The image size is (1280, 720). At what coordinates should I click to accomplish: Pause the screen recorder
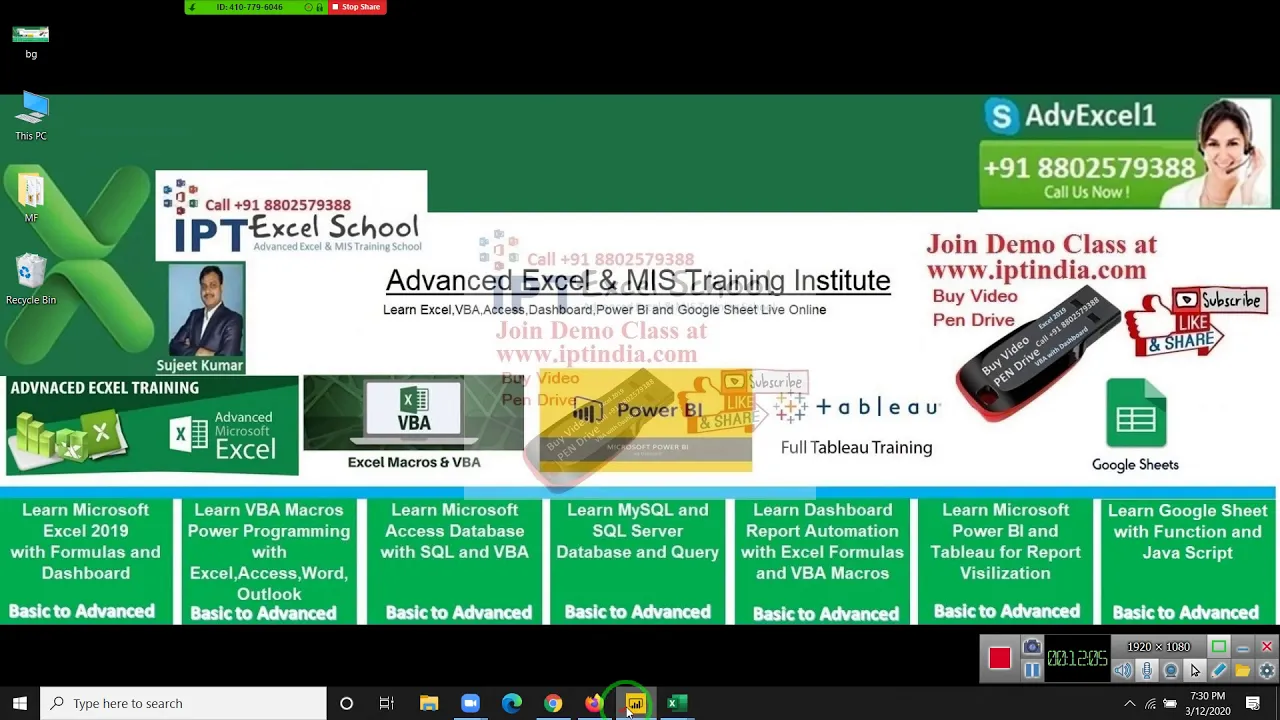[1032, 670]
